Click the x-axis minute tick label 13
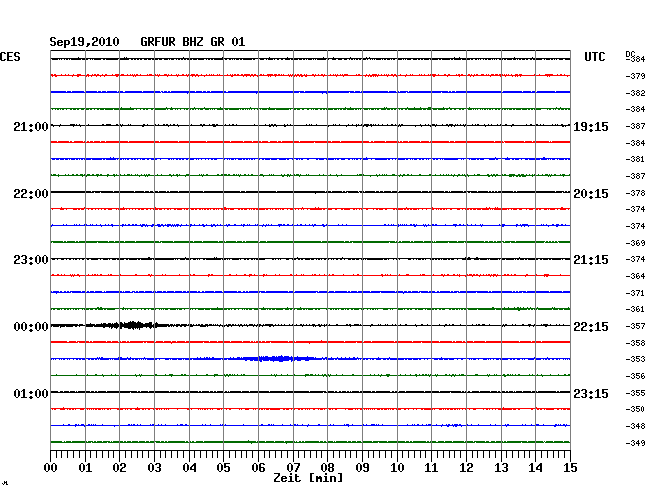 click(x=501, y=468)
